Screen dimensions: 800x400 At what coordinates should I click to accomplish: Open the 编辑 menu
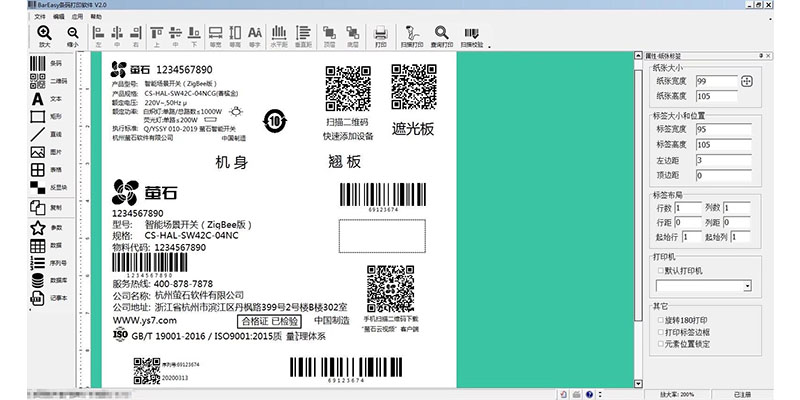click(59, 17)
